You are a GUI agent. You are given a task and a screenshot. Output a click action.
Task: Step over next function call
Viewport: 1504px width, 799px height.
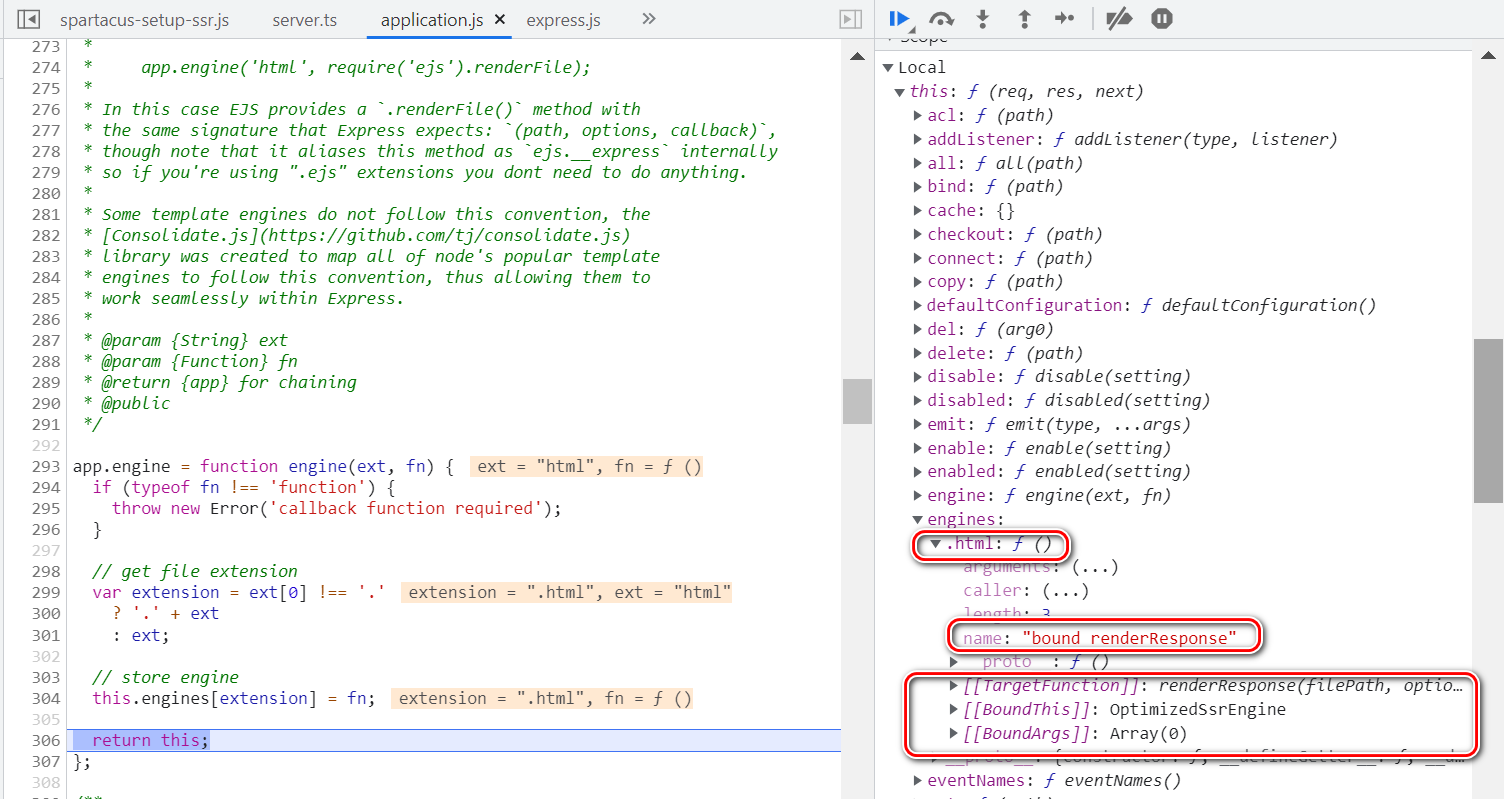click(x=941, y=18)
